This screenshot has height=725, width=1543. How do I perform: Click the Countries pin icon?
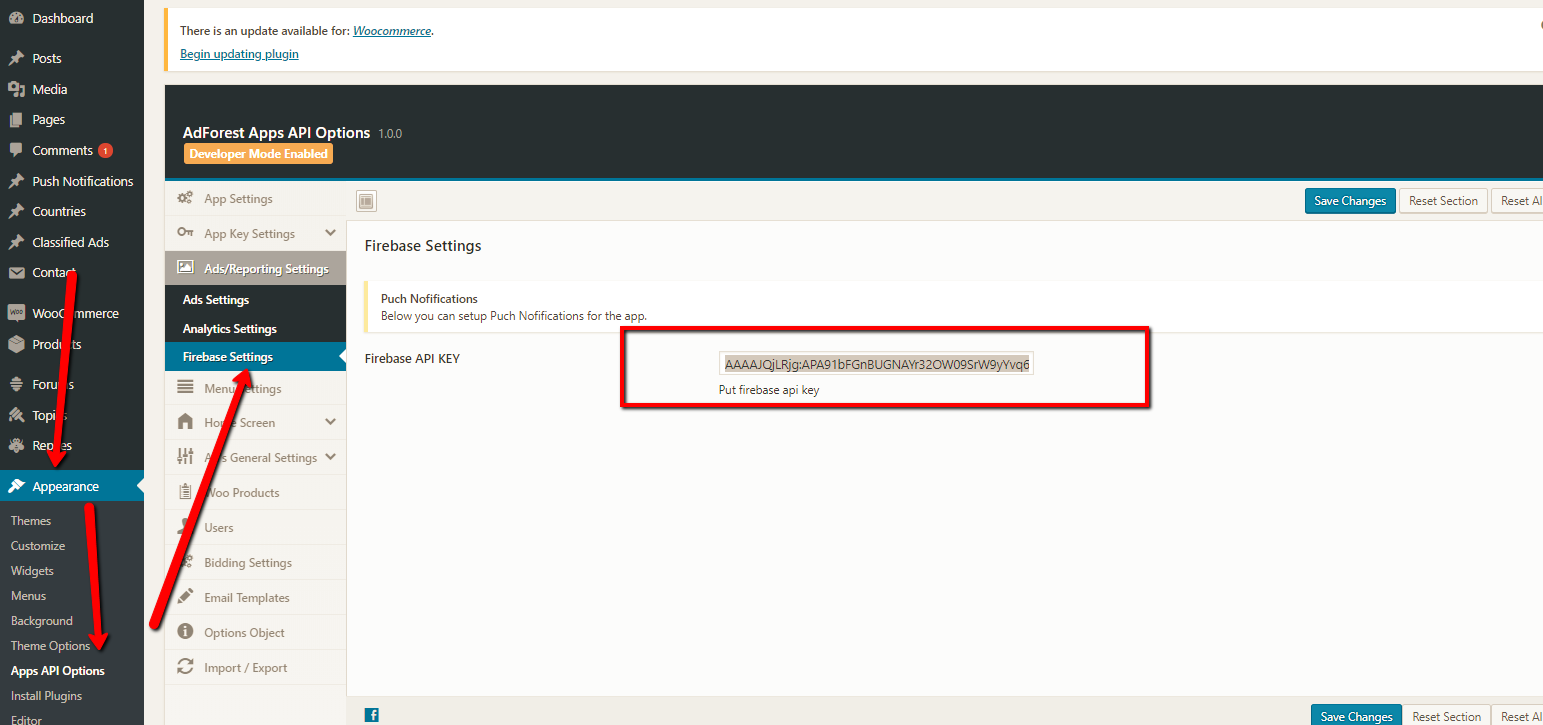point(16,211)
